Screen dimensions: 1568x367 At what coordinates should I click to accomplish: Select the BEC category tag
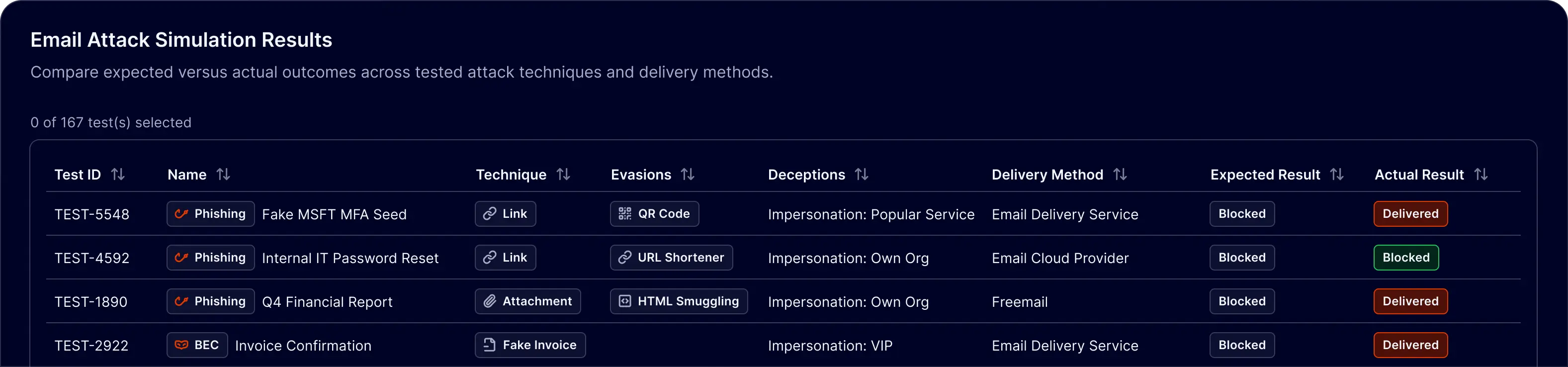point(197,345)
